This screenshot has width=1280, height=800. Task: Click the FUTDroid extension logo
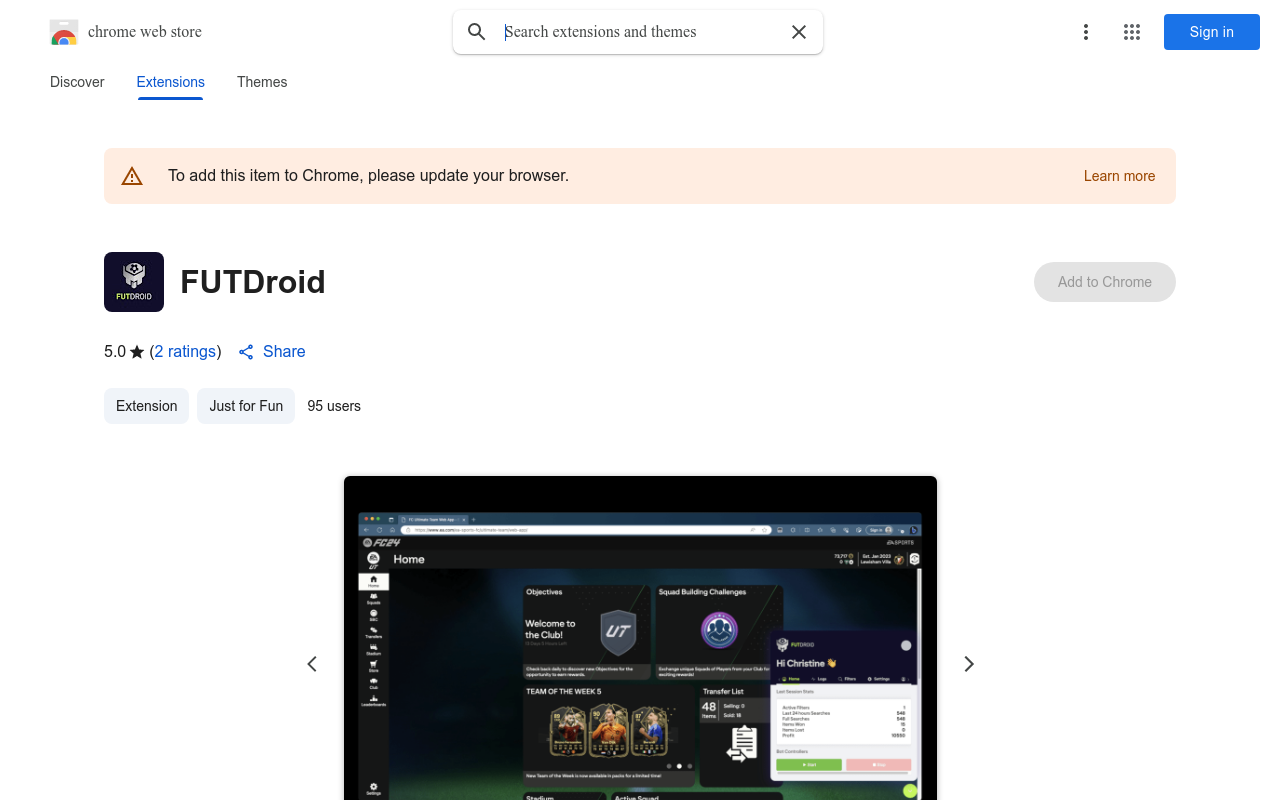[134, 282]
